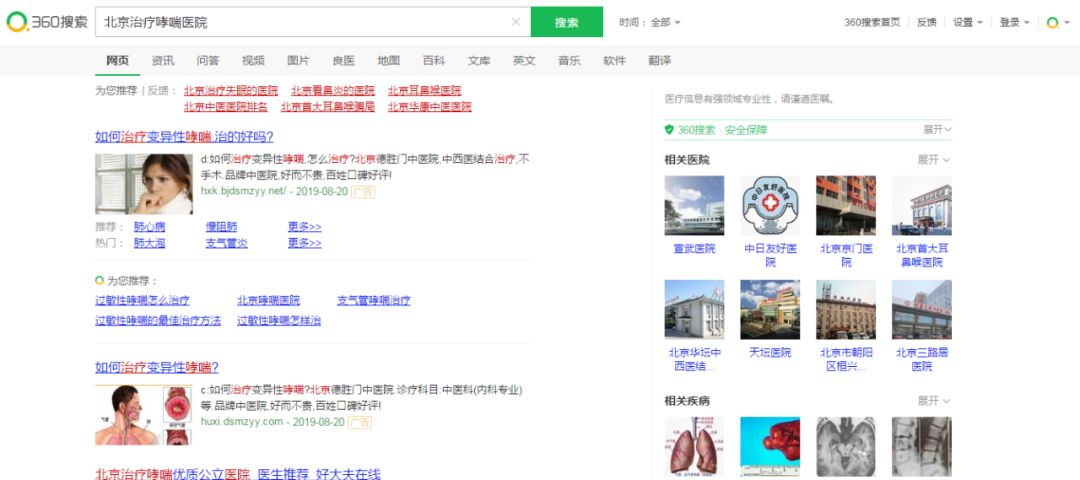Expand the 相关疾病 section with 展开
This screenshot has width=1080, height=480.
(x=934, y=401)
